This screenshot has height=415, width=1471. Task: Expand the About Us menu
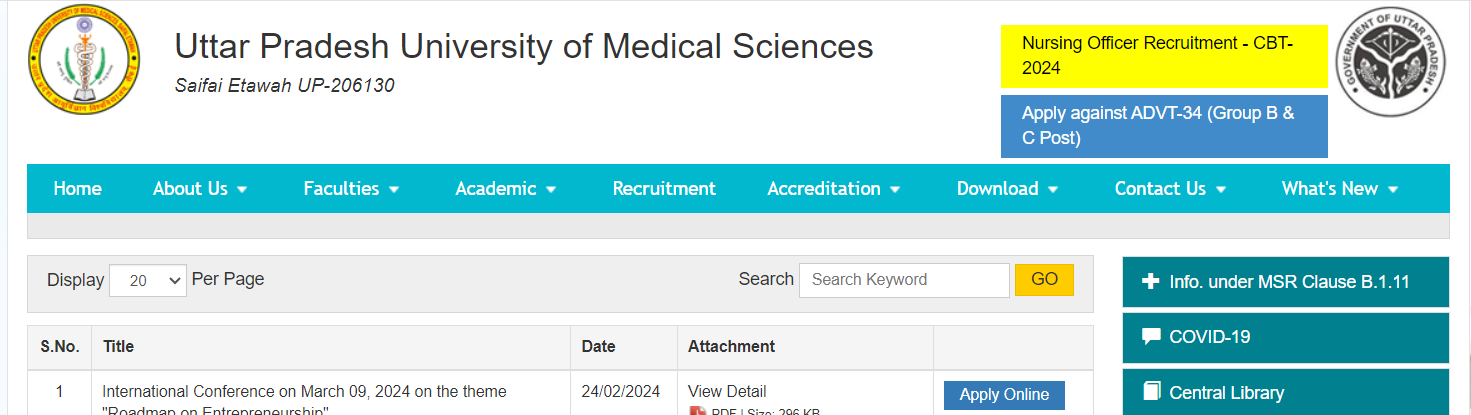coord(200,188)
